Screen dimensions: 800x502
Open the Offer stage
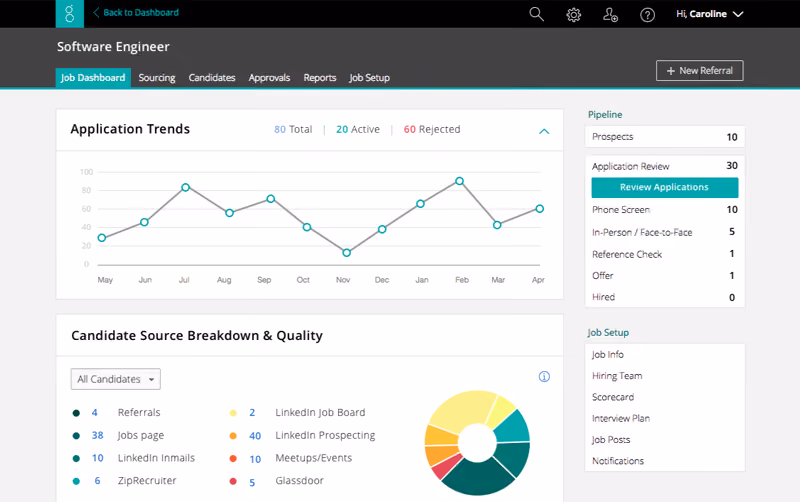click(665, 275)
